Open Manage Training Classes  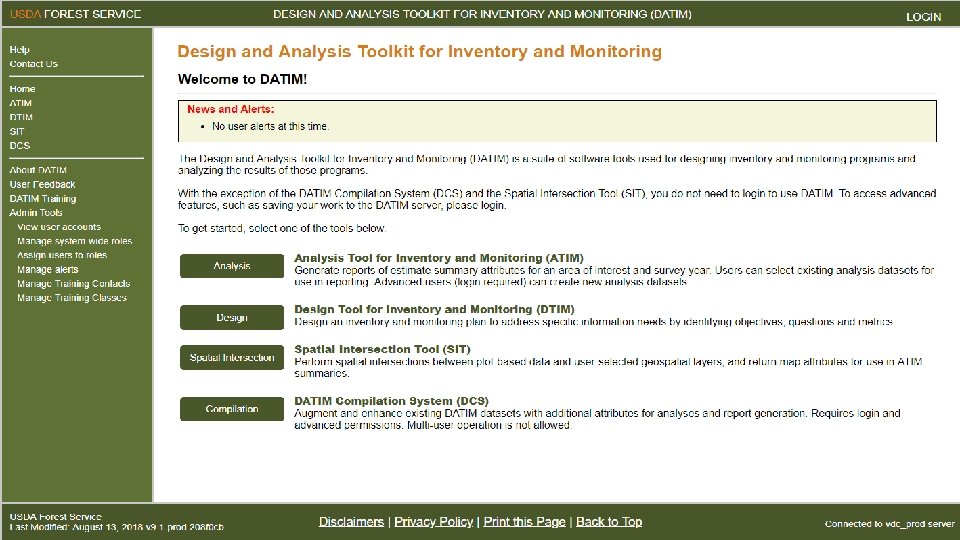point(72,298)
